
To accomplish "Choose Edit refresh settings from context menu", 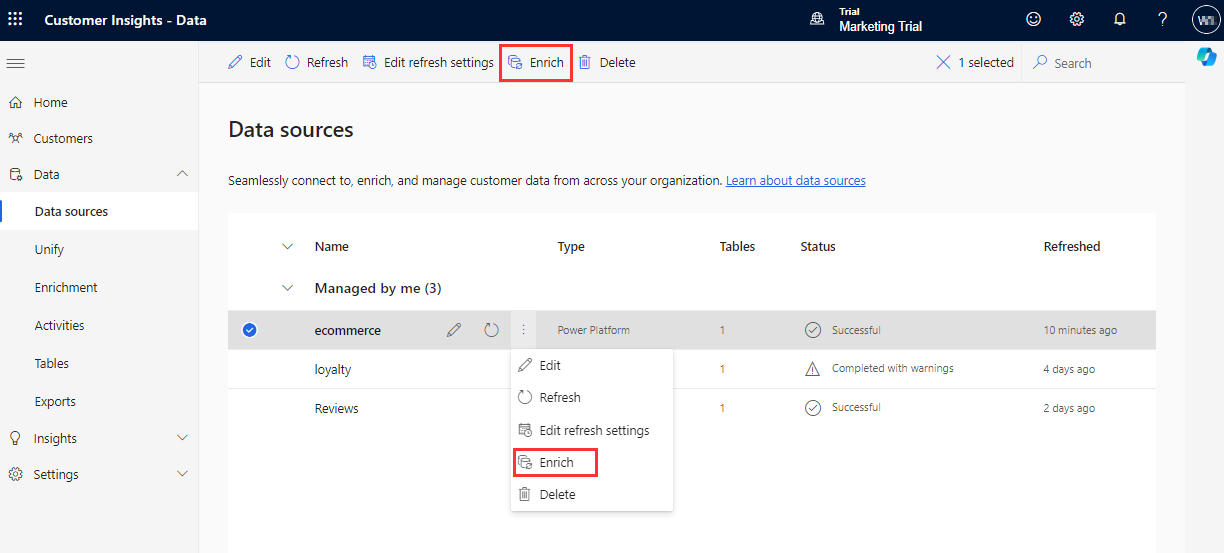I will pyautogui.click(x=592, y=430).
